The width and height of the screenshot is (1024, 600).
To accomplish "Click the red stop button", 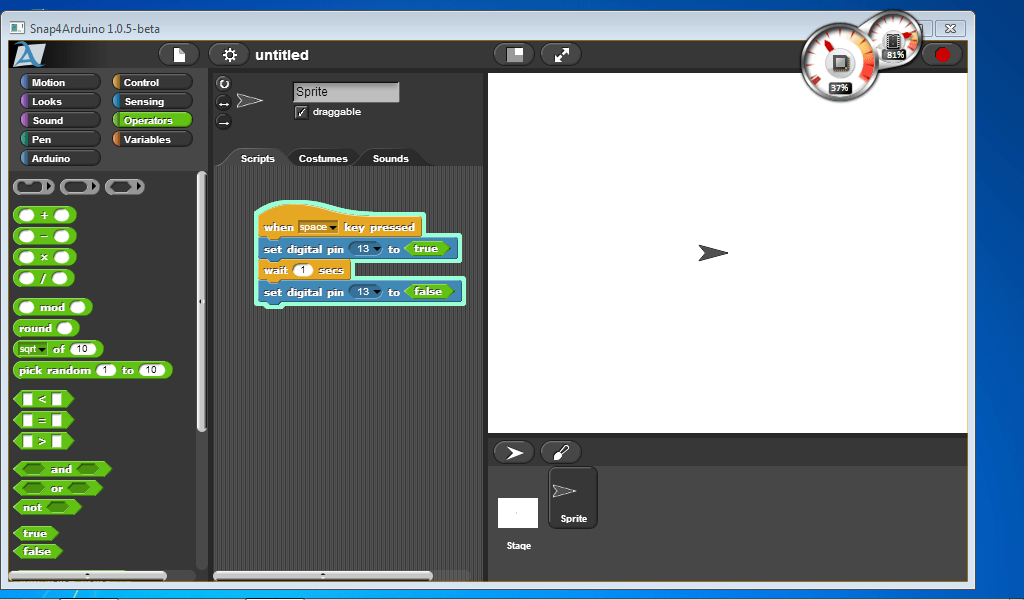I will [x=942, y=55].
